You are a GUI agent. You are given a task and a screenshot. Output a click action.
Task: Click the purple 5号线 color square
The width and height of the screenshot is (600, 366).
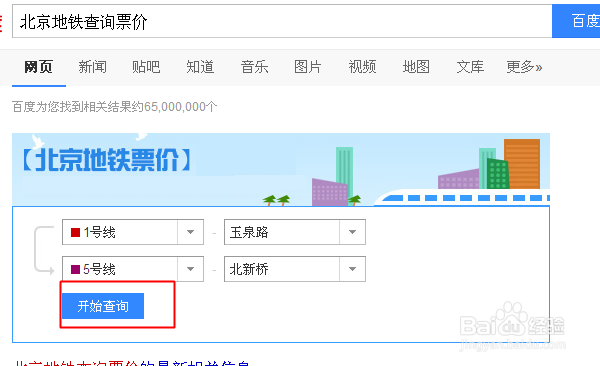click(75, 270)
